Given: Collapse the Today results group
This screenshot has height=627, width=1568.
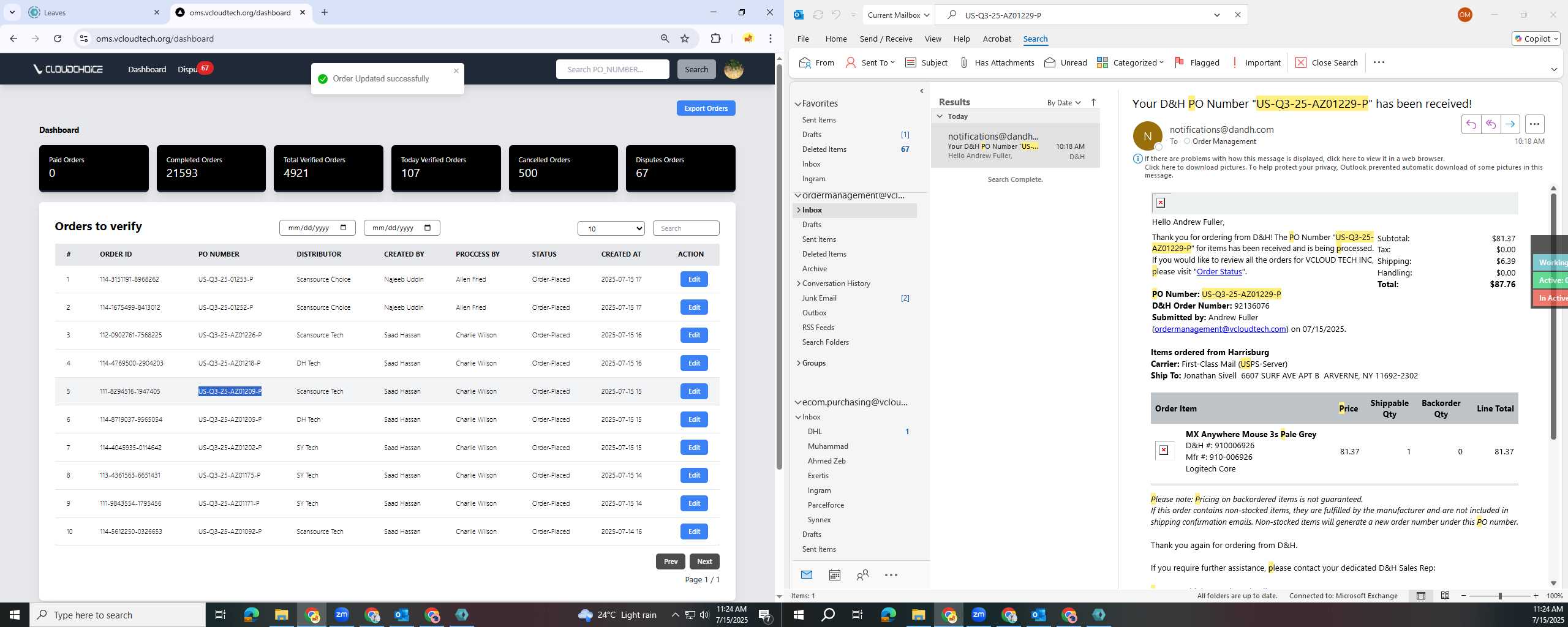Looking at the screenshot, I should [940, 116].
